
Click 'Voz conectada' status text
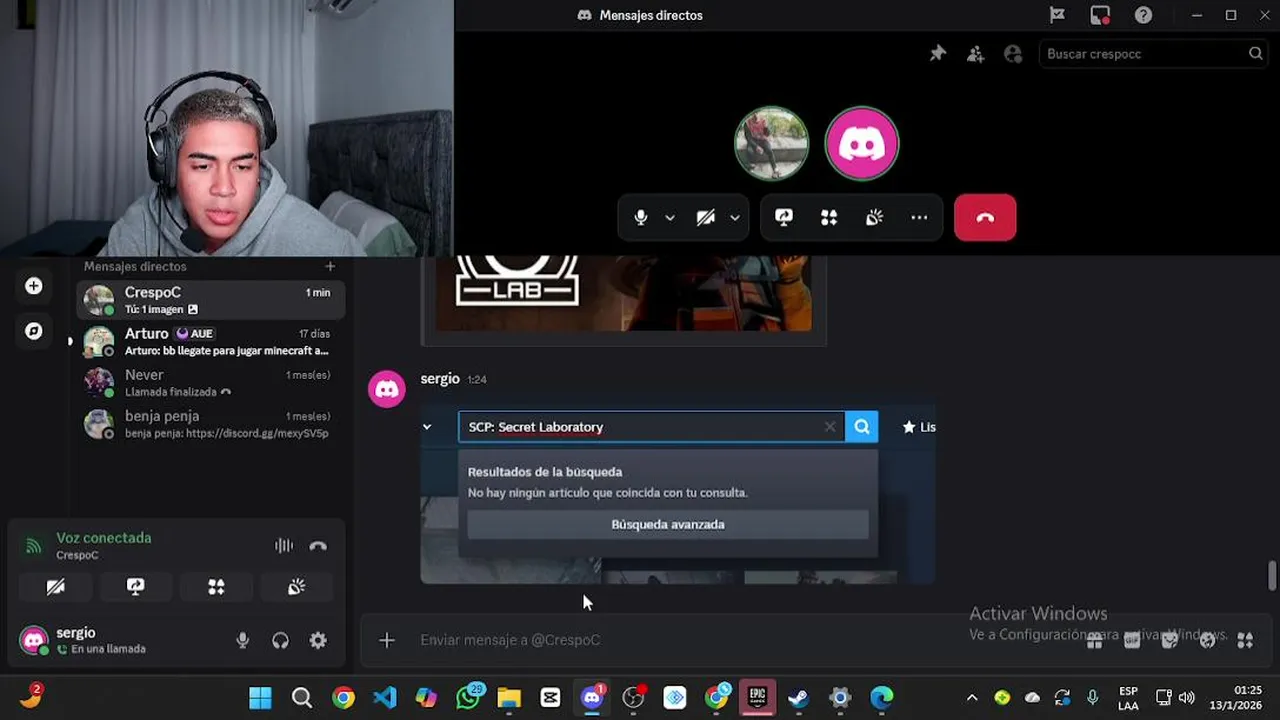coord(103,538)
